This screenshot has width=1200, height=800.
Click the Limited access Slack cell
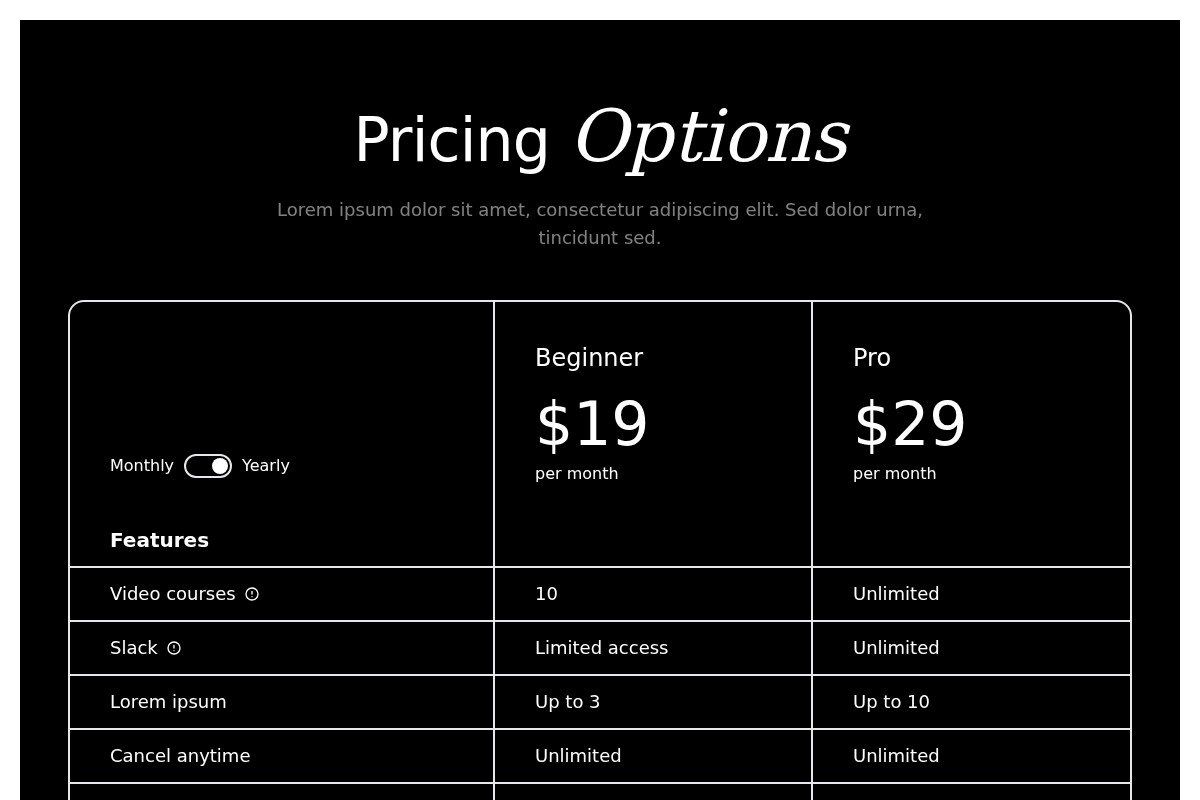(x=601, y=648)
